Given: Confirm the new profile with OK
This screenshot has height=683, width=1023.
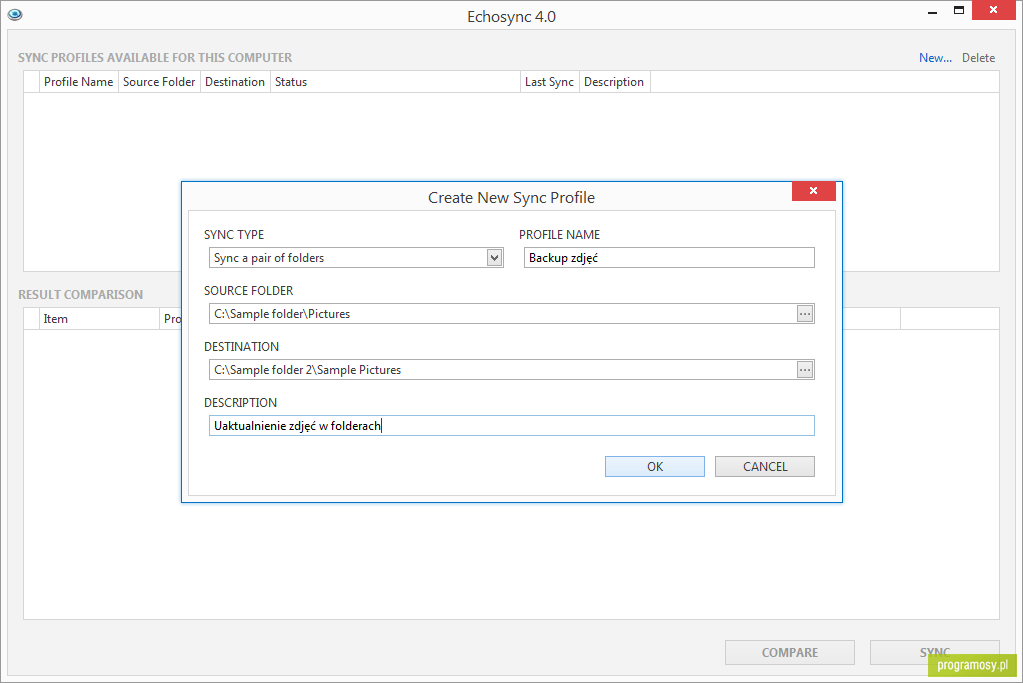Looking at the screenshot, I should click(x=654, y=466).
